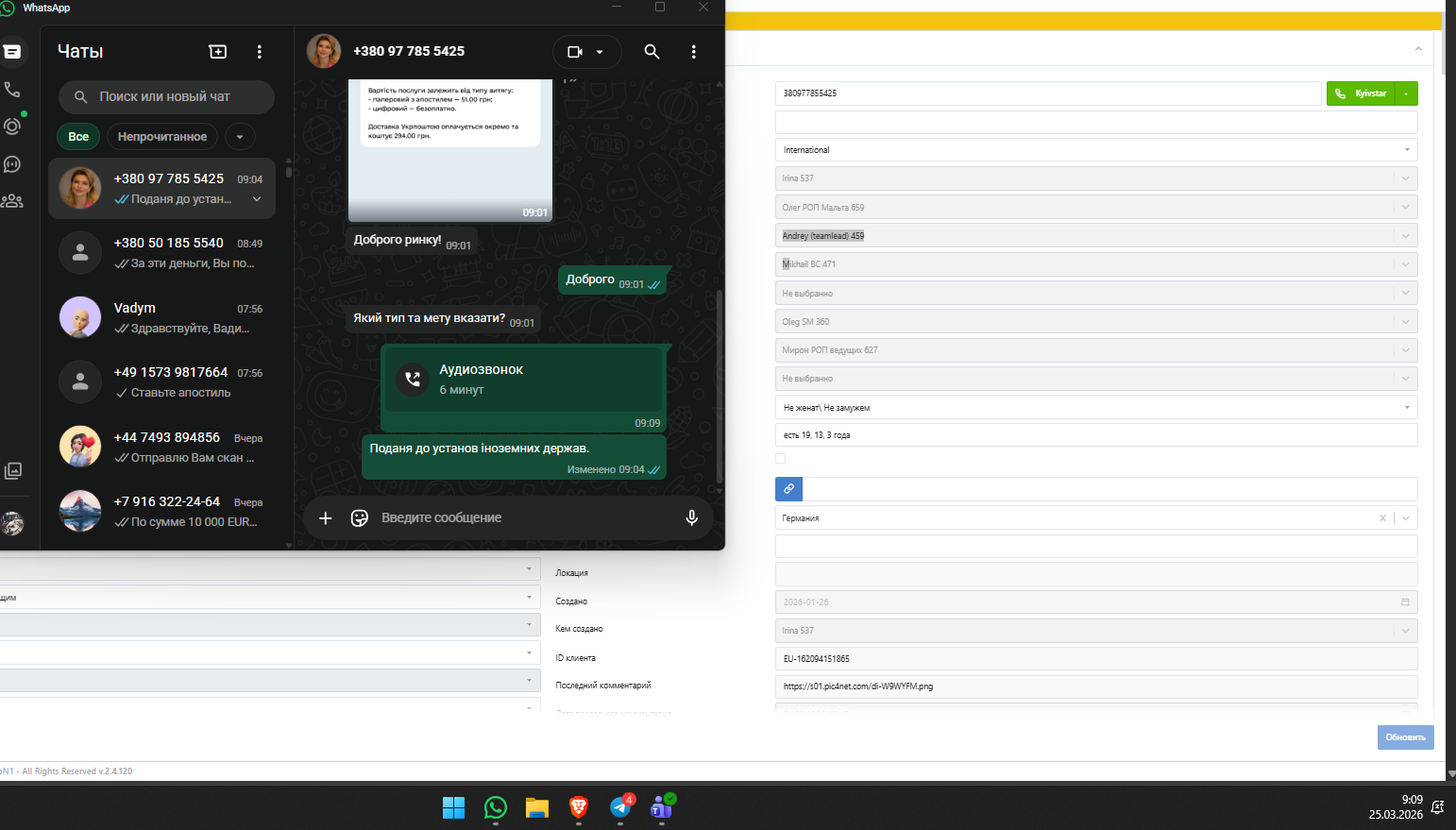Call the client via the Kyivstar button
Screen dimensions: 1456x830
click(1361, 93)
